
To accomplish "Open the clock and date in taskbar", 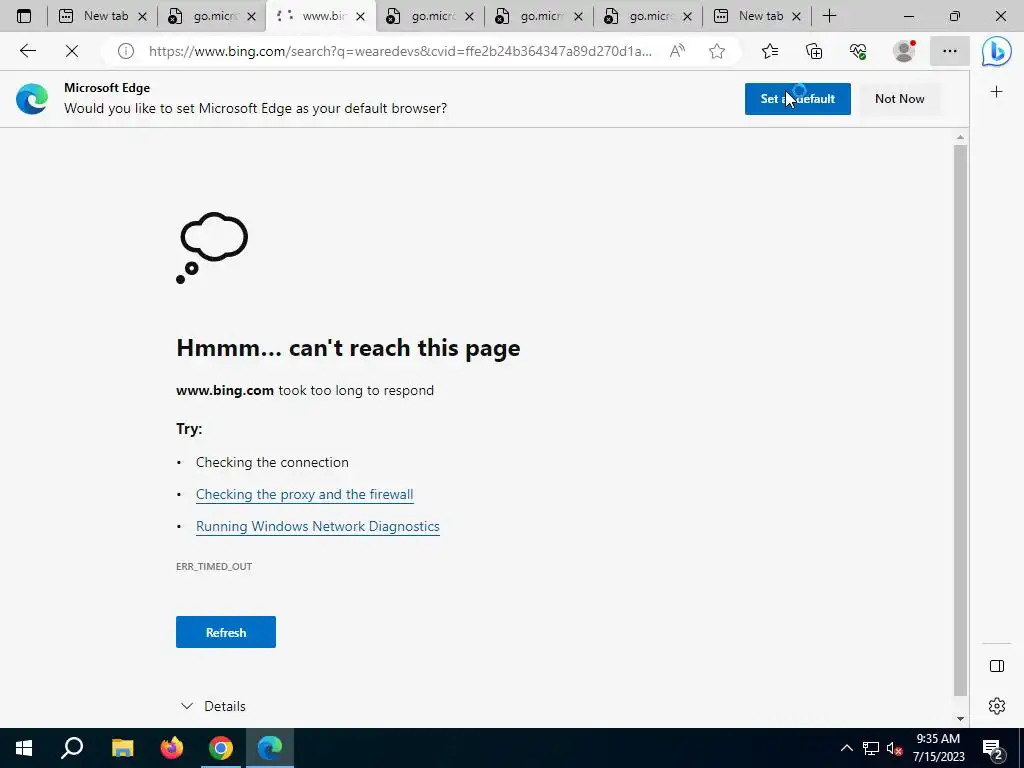I will tap(938, 748).
